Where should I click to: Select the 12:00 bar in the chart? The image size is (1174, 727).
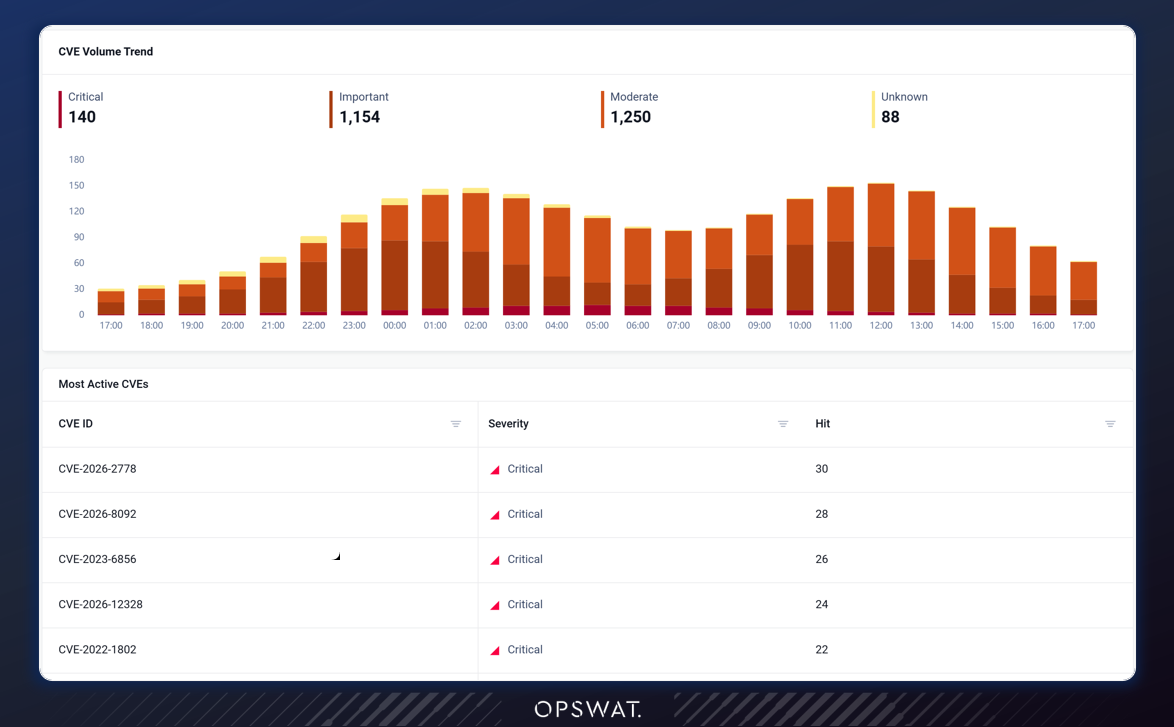(880, 249)
